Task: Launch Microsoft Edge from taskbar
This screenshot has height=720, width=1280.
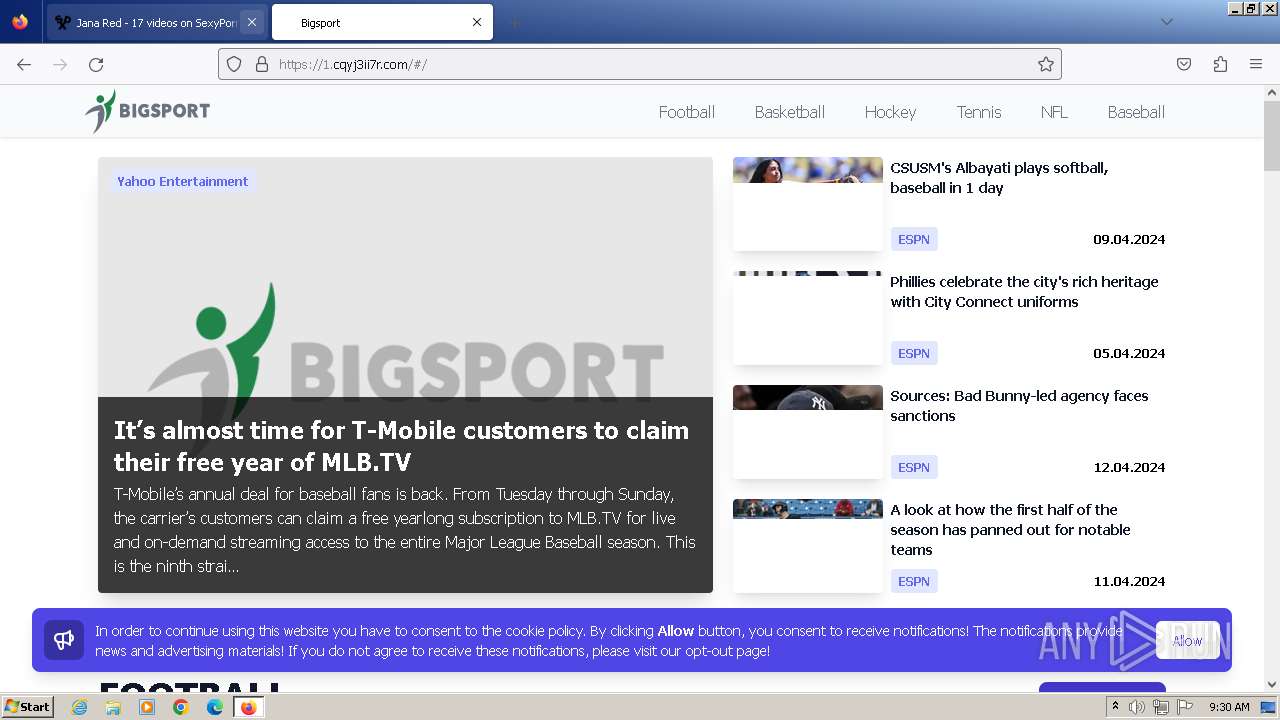Action: pos(214,707)
